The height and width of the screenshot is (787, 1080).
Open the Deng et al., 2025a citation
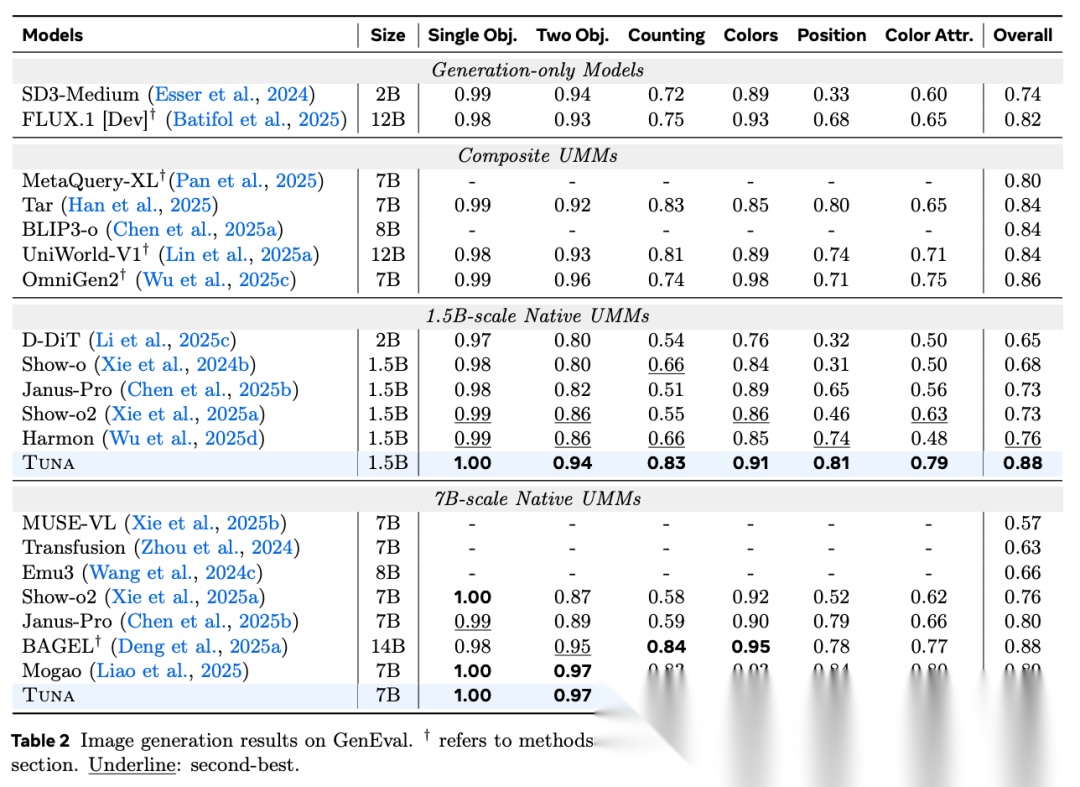point(199,647)
